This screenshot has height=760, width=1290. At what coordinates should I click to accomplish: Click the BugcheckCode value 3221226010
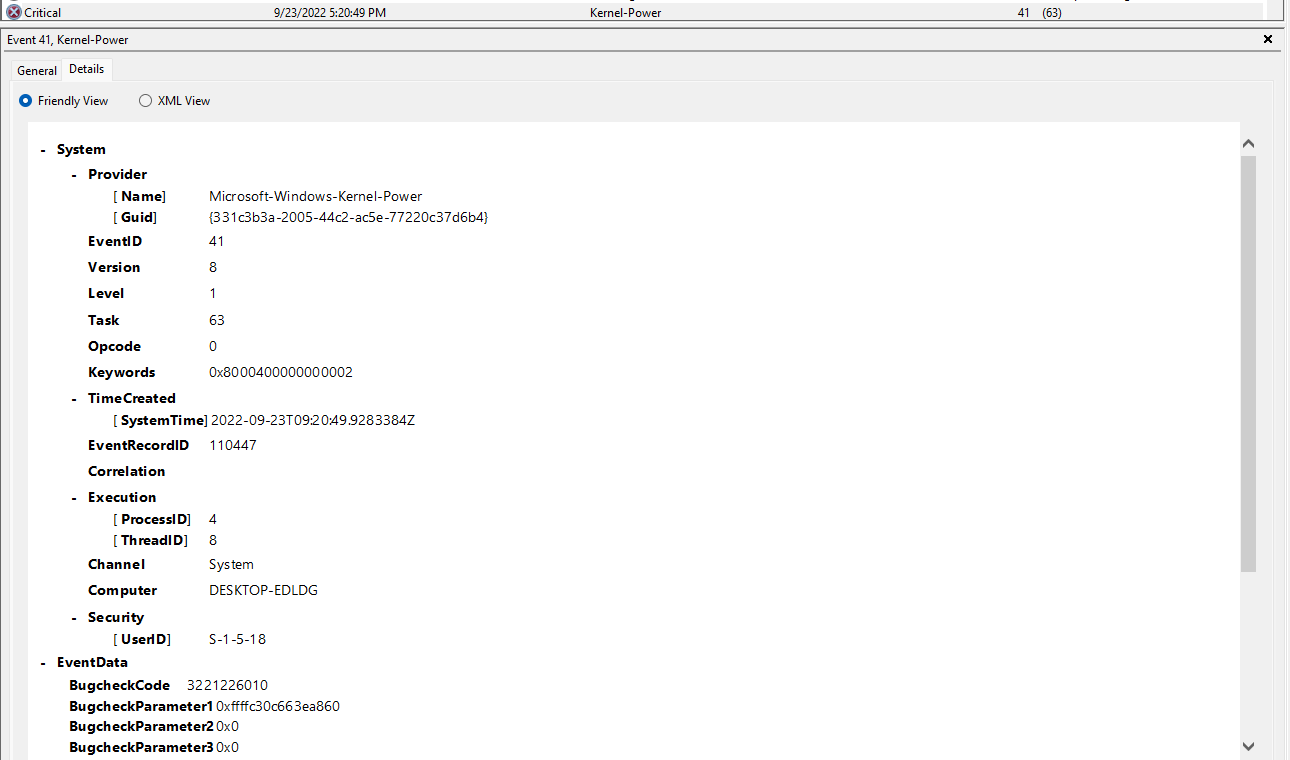227,686
